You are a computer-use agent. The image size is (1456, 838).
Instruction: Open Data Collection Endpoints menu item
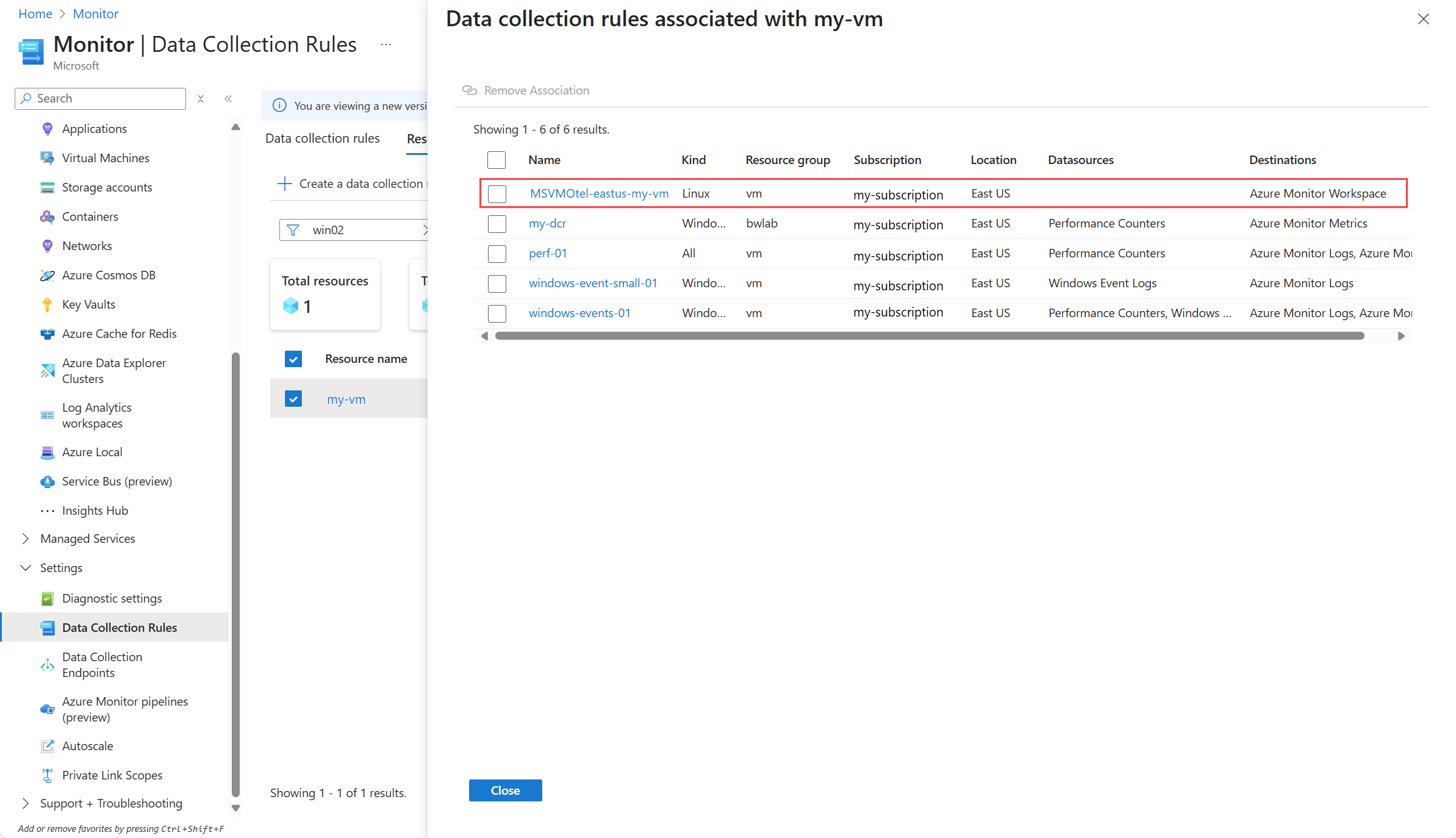(x=102, y=665)
